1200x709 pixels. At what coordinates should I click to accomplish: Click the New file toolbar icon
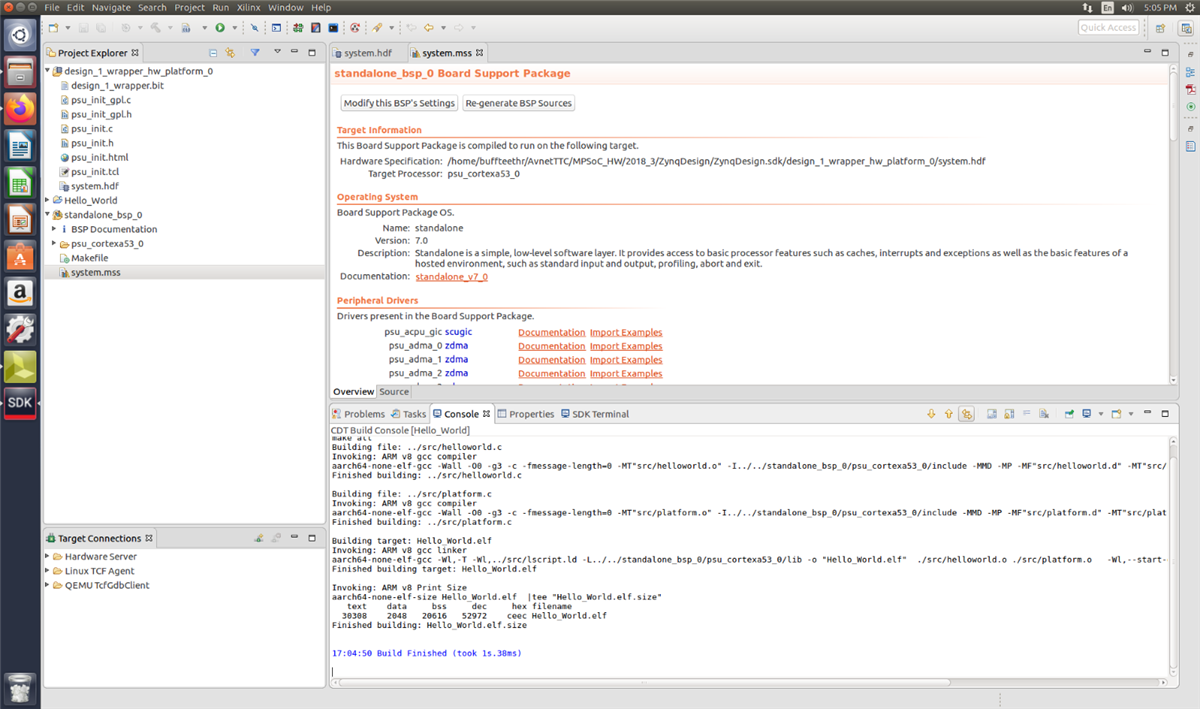53,28
